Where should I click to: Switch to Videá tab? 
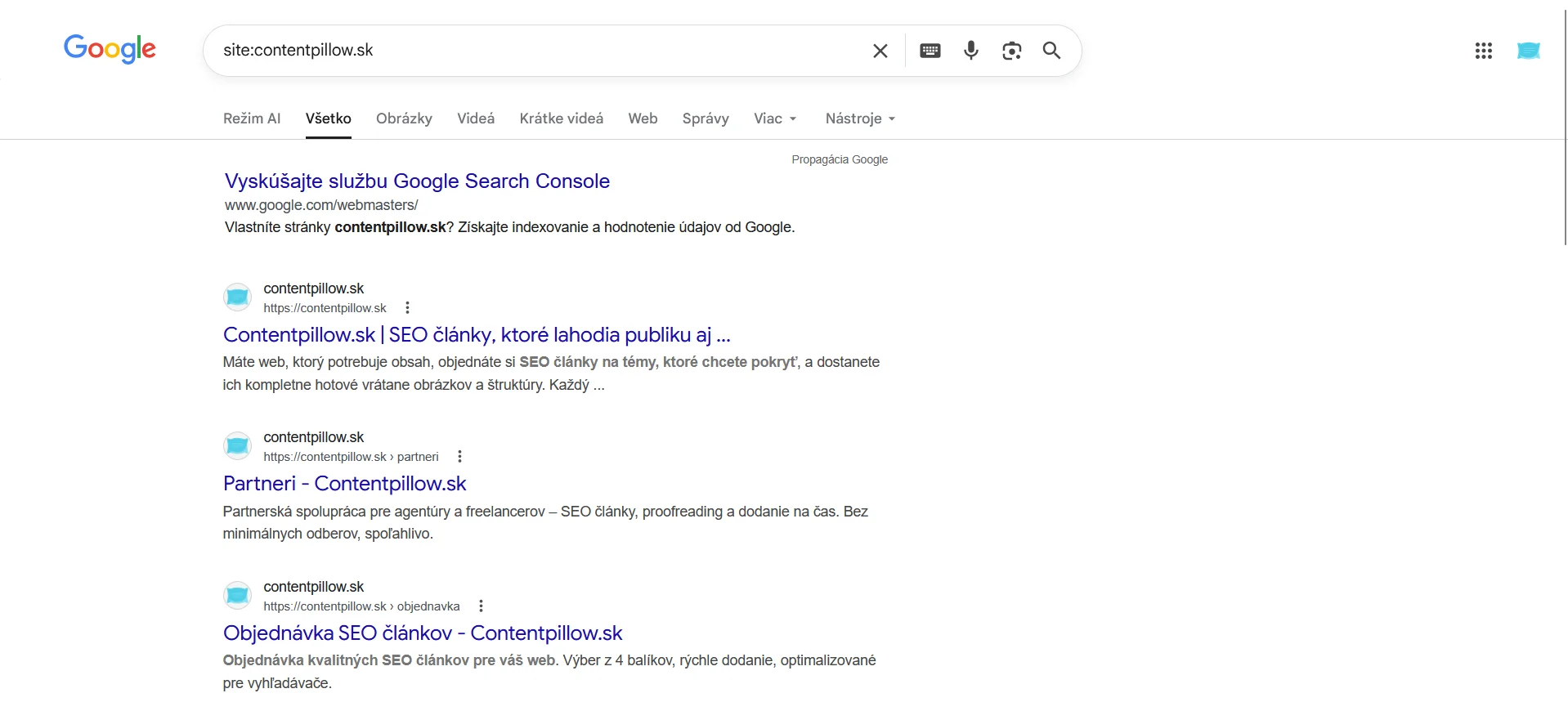coord(476,118)
